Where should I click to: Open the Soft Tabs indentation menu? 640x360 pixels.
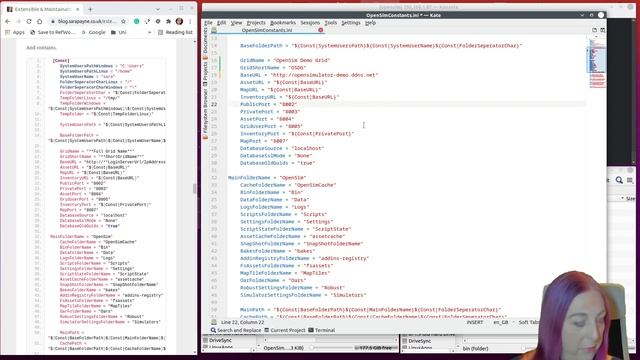pos(528,322)
